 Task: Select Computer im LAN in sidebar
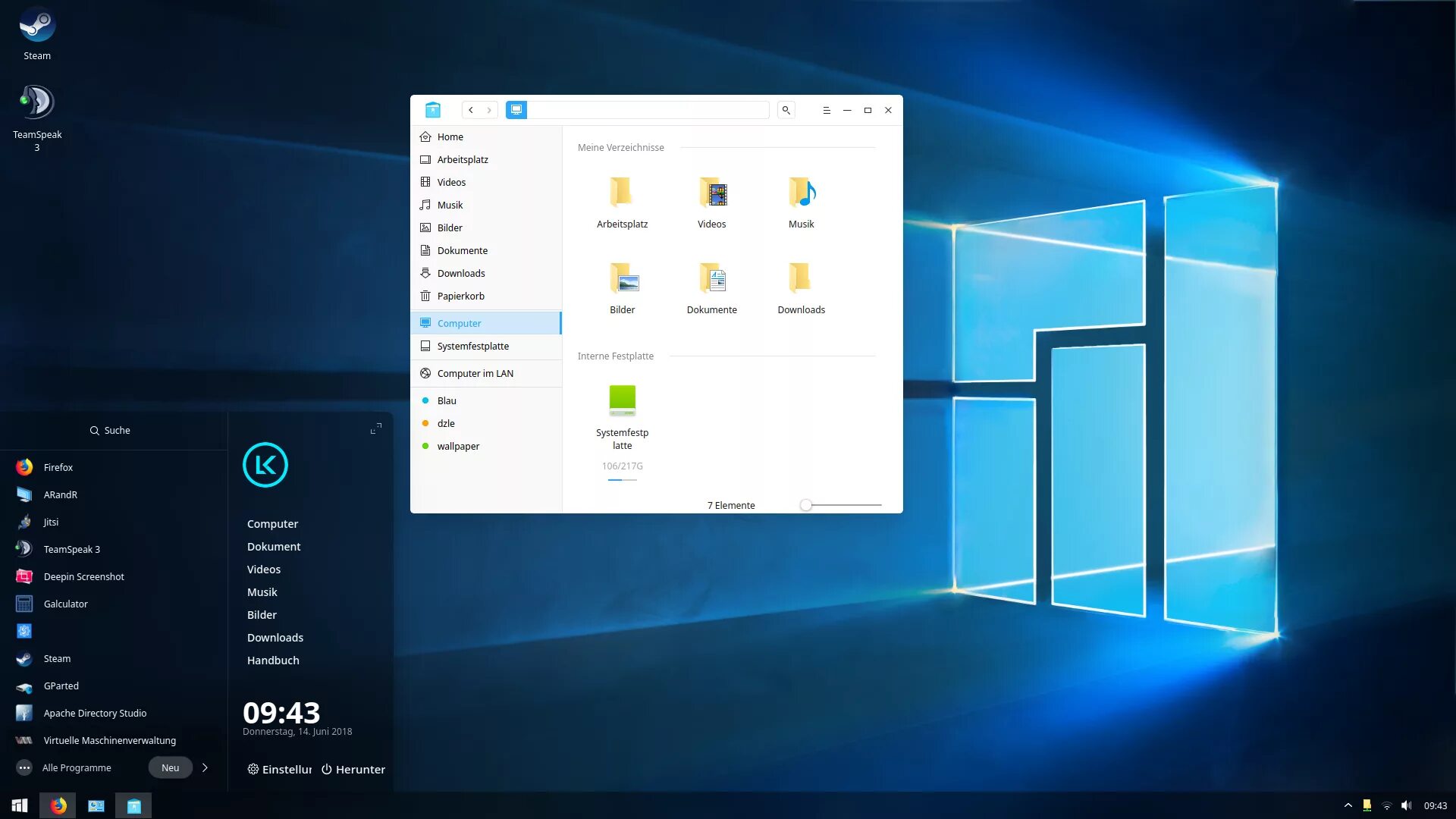pyautogui.click(x=475, y=373)
